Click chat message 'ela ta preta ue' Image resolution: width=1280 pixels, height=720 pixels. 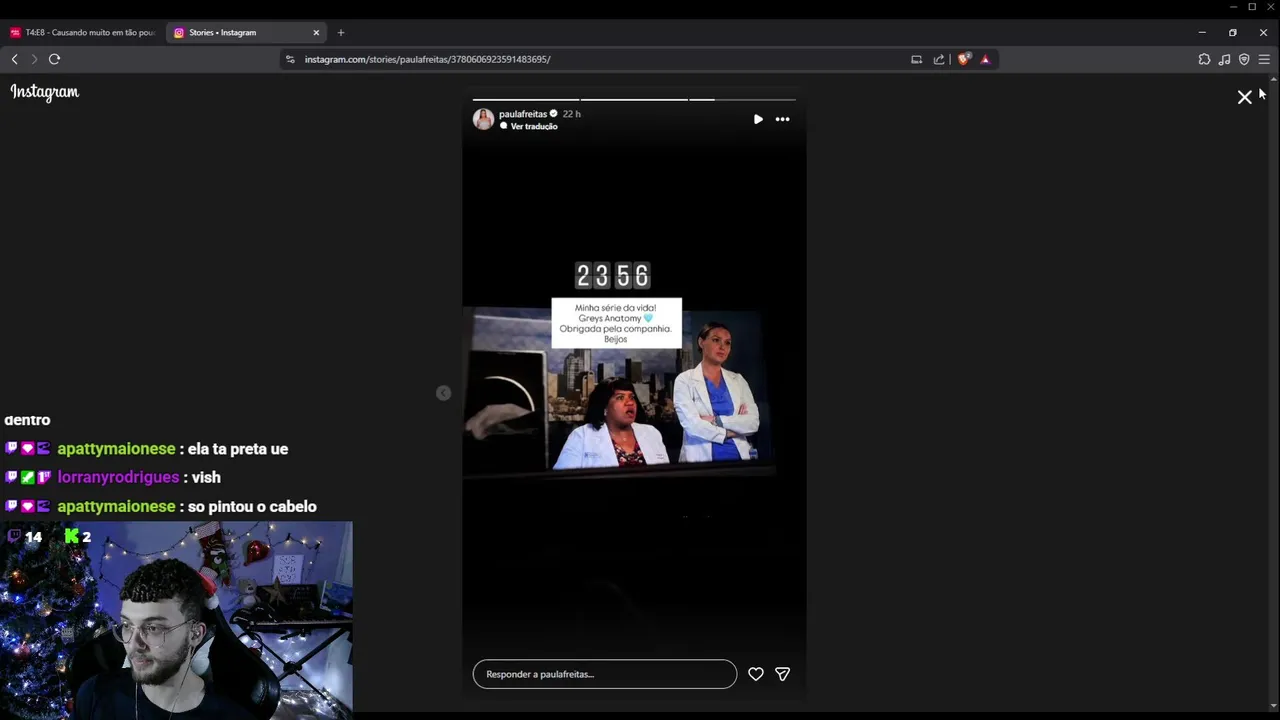click(238, 449)
